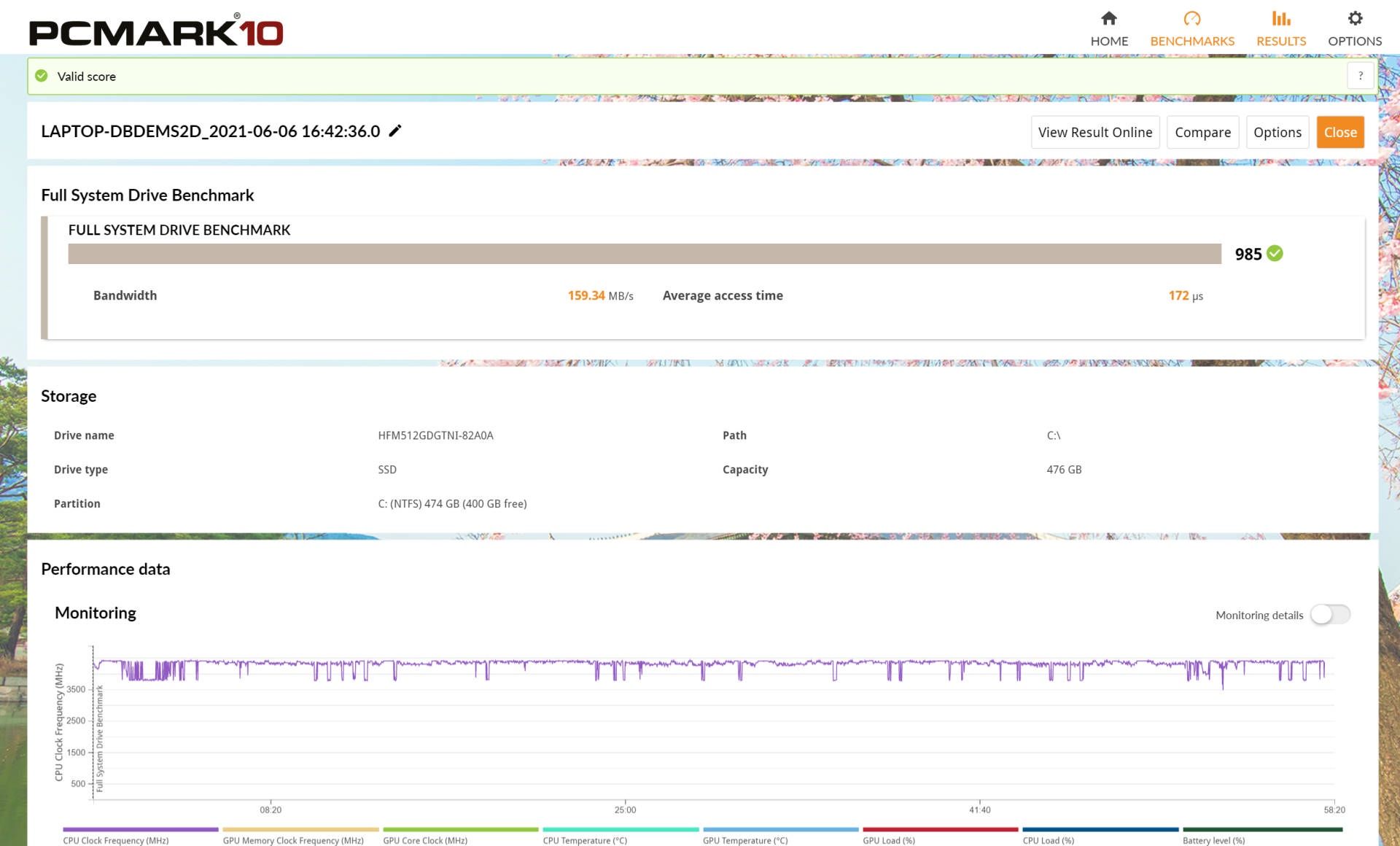Click the 1500 value on chart axis
Screen dimensions: 1400x846
pos(76,752)
